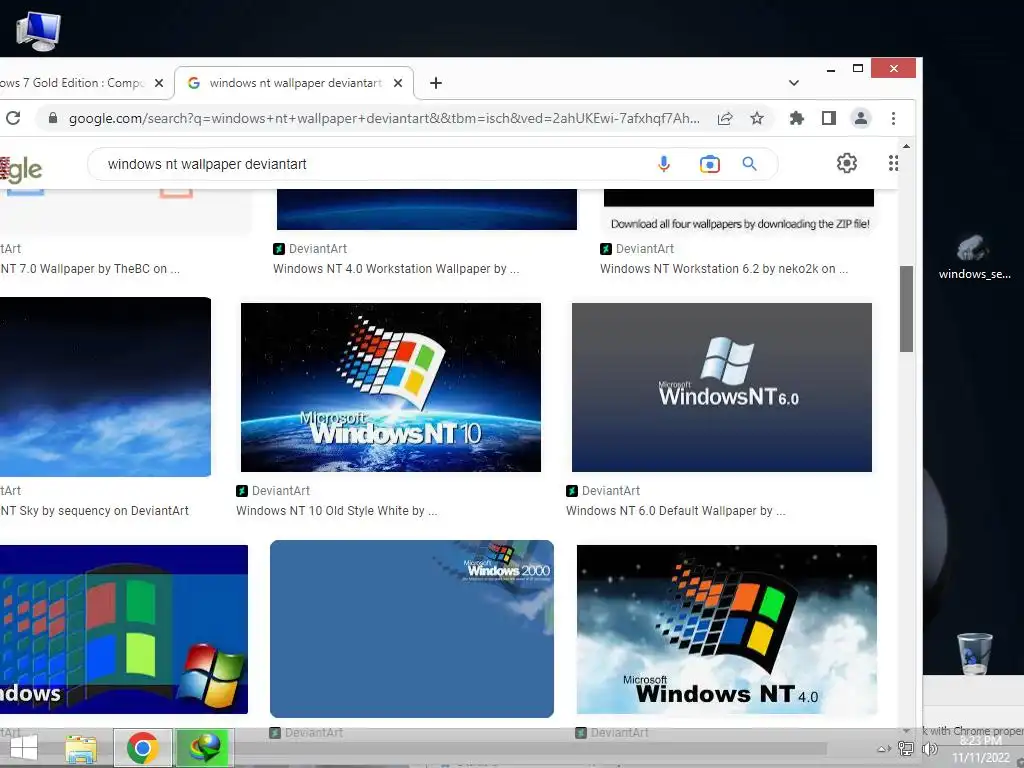The width and height of the screenshot is (1024, 768).
Task: Click the share page icon in address bar
Action: click(x=725, y=118)
